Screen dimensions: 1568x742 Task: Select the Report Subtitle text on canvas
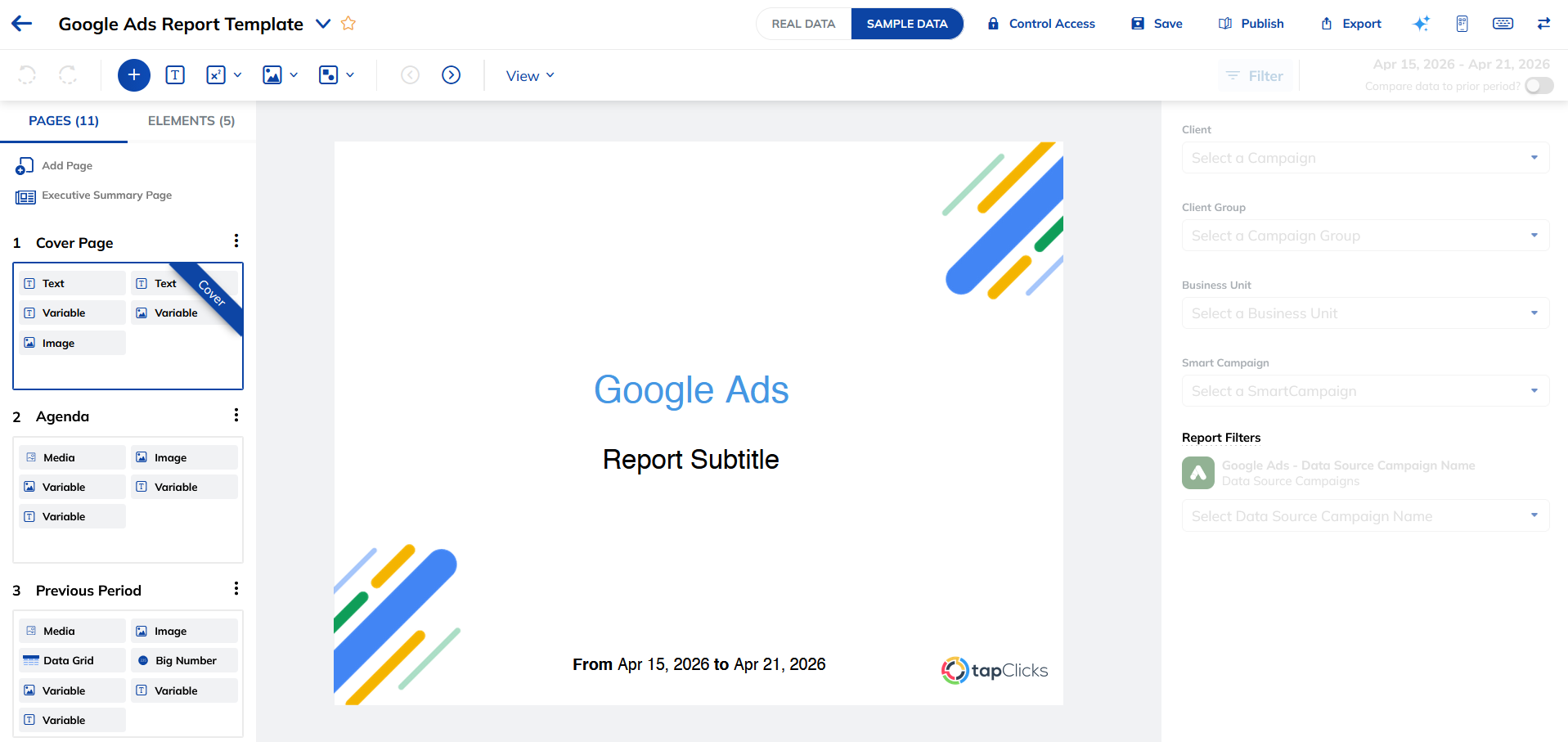click(690, 460)
